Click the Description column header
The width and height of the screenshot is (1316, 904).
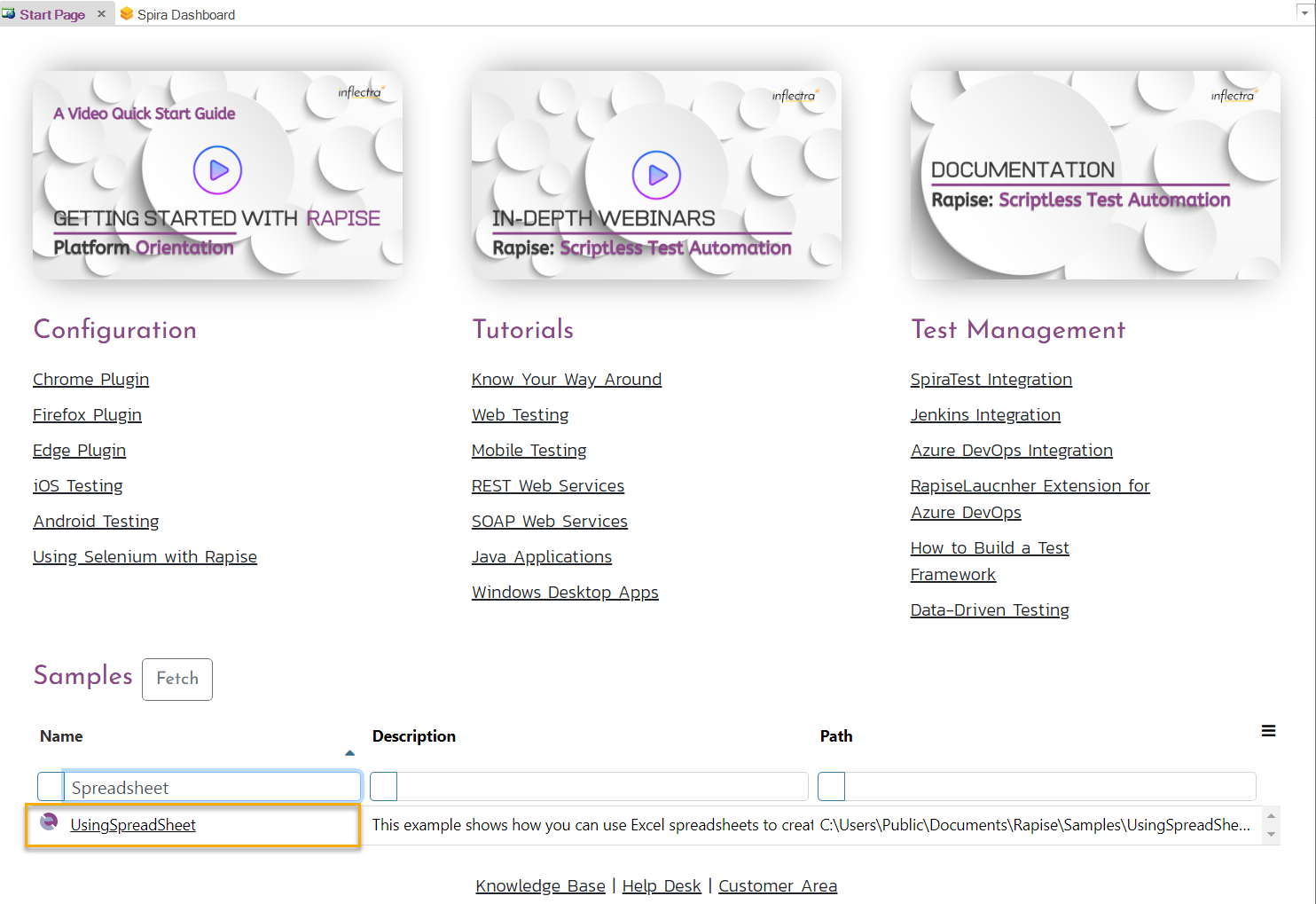coord(414,736)
